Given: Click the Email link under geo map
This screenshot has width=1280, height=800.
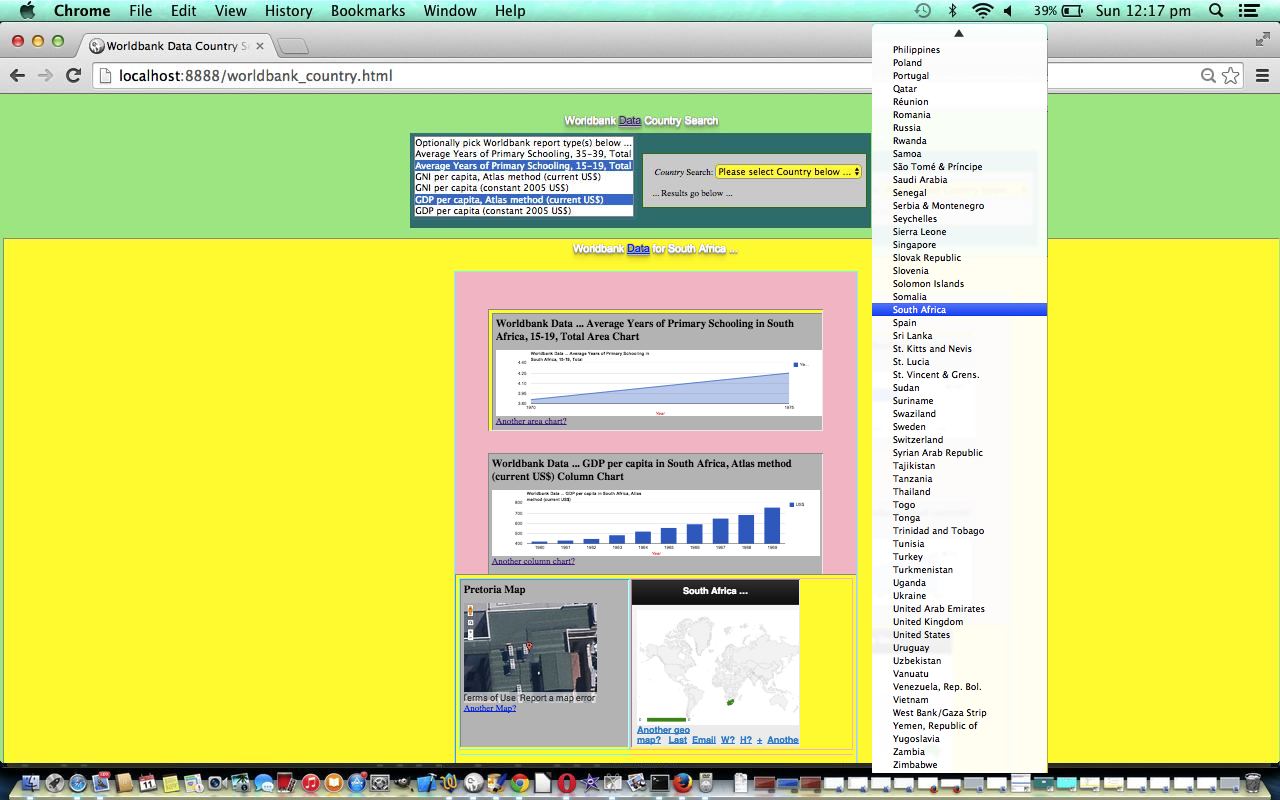Looking at the screenshot, I should point(704,740).
